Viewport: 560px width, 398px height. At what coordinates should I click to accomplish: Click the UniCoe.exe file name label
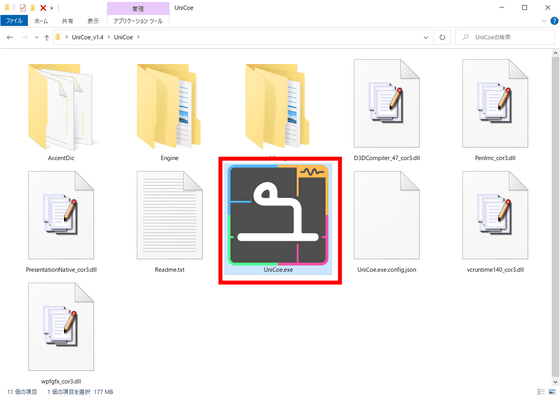[x=278, y=270]
